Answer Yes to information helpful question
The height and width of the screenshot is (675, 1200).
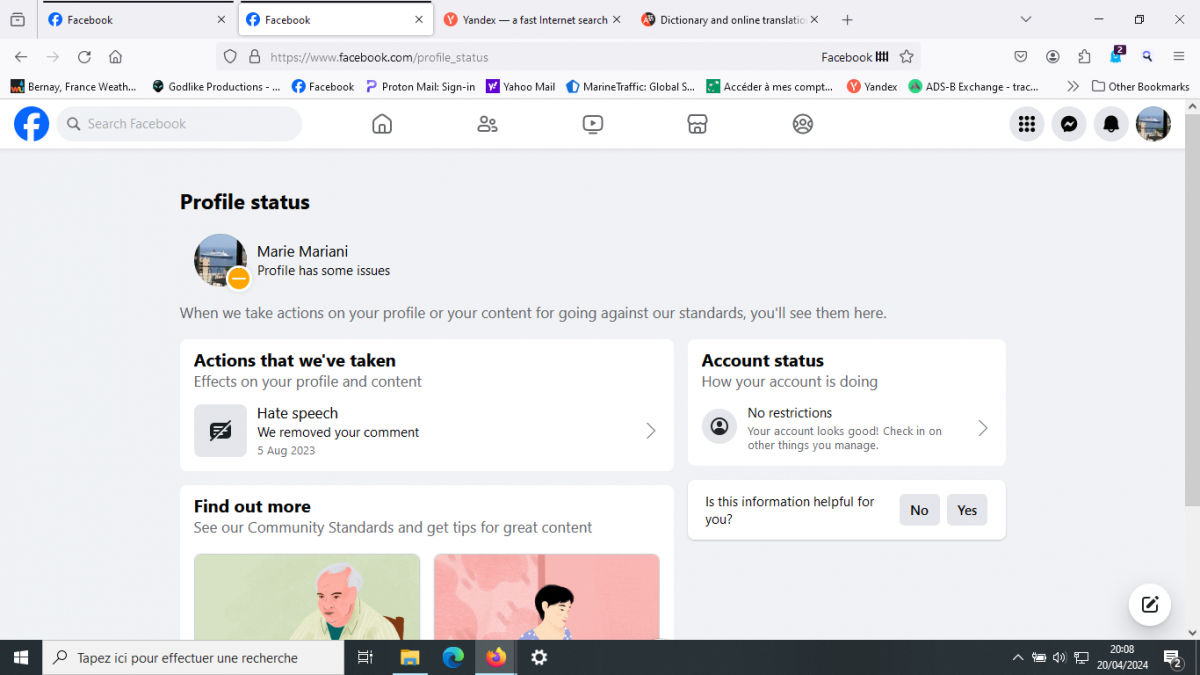[x=967, y=510]
